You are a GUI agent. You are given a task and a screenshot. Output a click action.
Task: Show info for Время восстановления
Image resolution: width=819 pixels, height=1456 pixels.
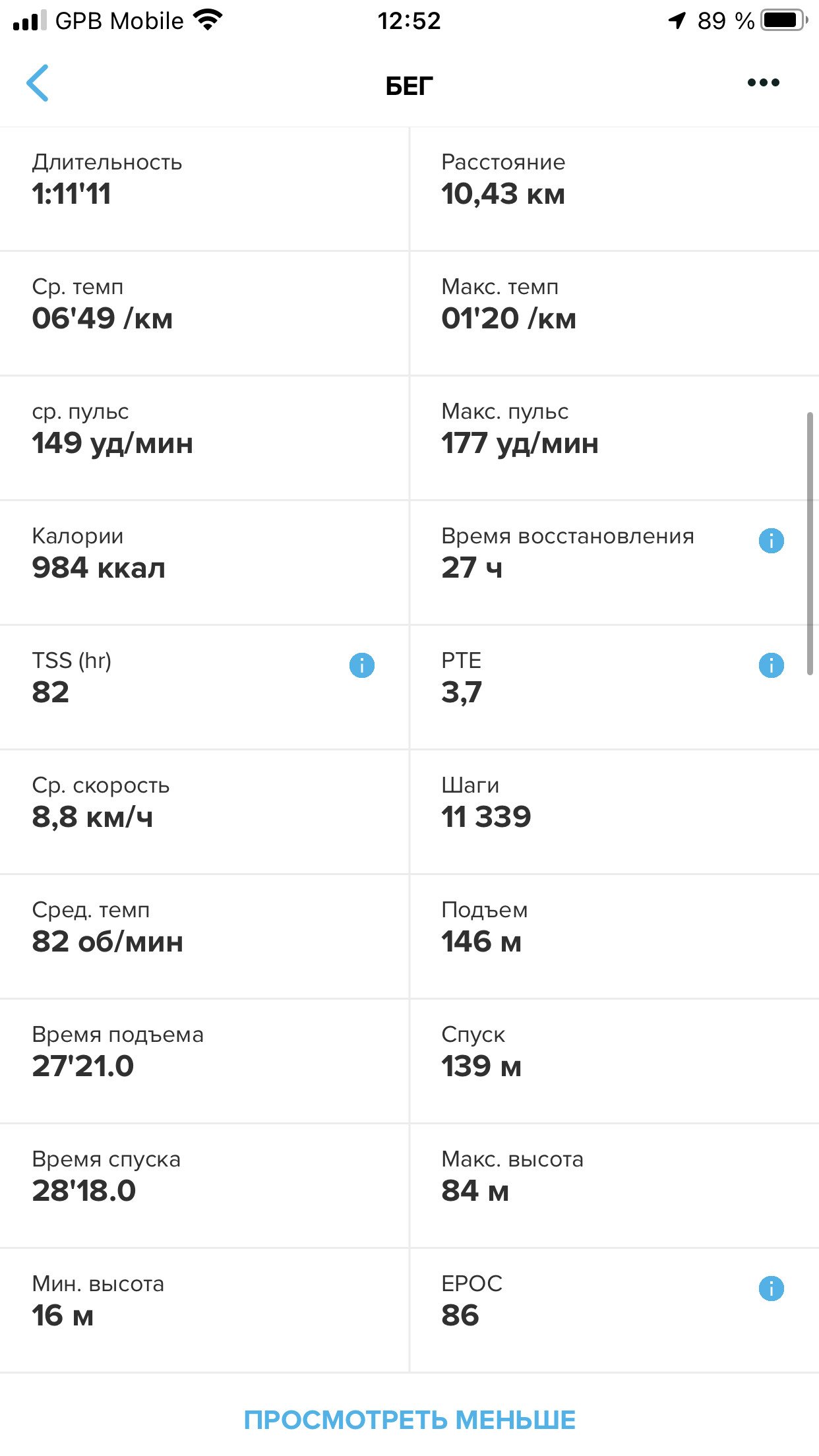771,541
